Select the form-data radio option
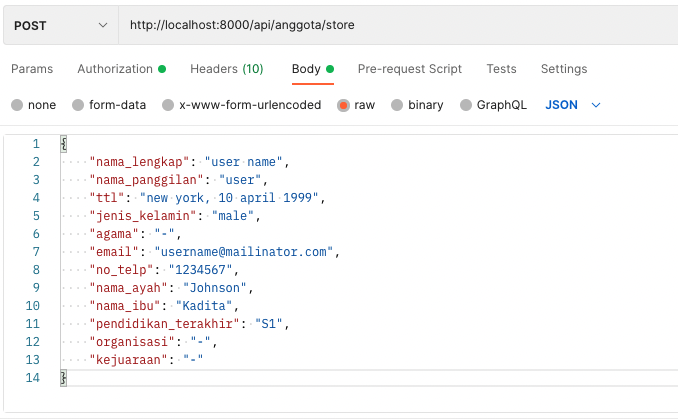The image size is (678, 419). (x=78, y=105)
